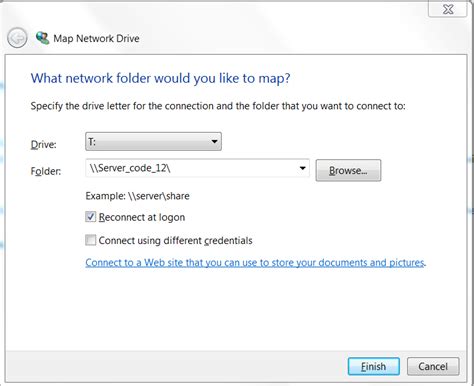Enable Connect using different credentials checkbox
474x386 pixels.
click(x=91, y=240)
